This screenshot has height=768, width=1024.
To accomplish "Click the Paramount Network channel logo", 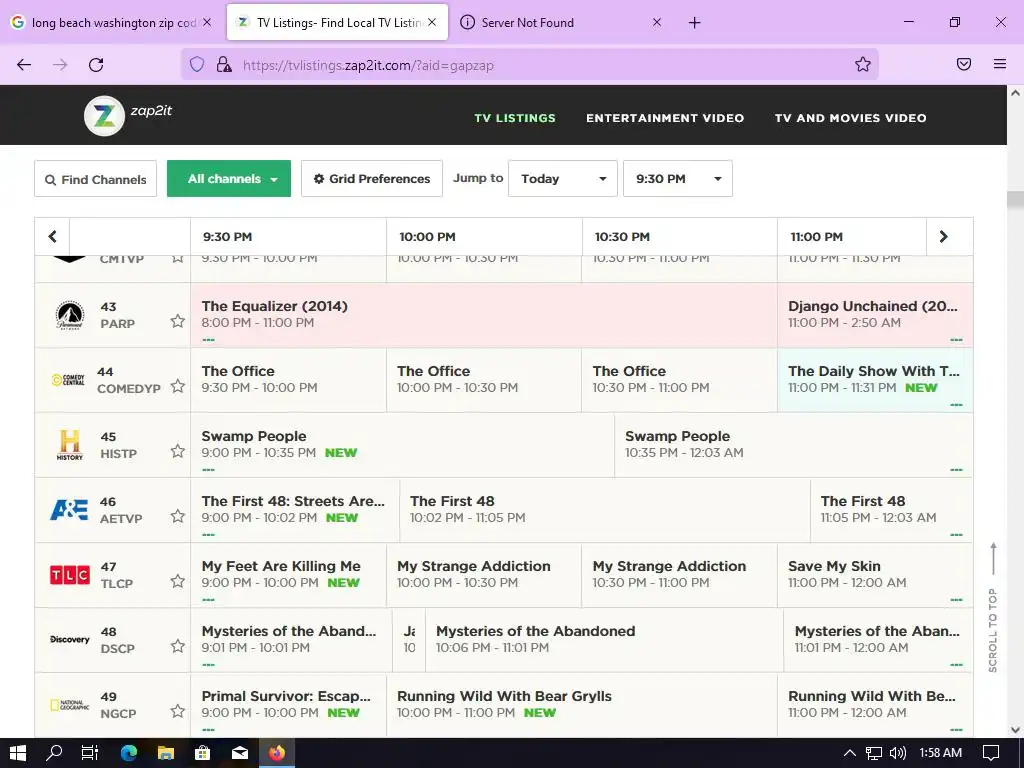I will [70, 315].
